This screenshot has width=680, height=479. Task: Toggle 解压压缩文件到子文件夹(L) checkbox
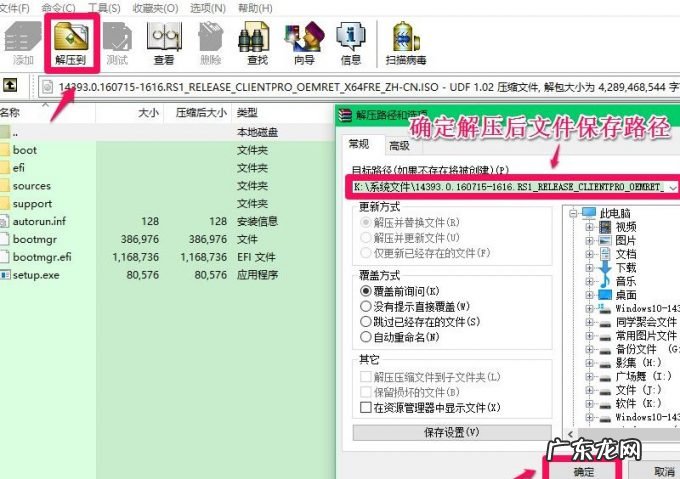tap(366, 377)
